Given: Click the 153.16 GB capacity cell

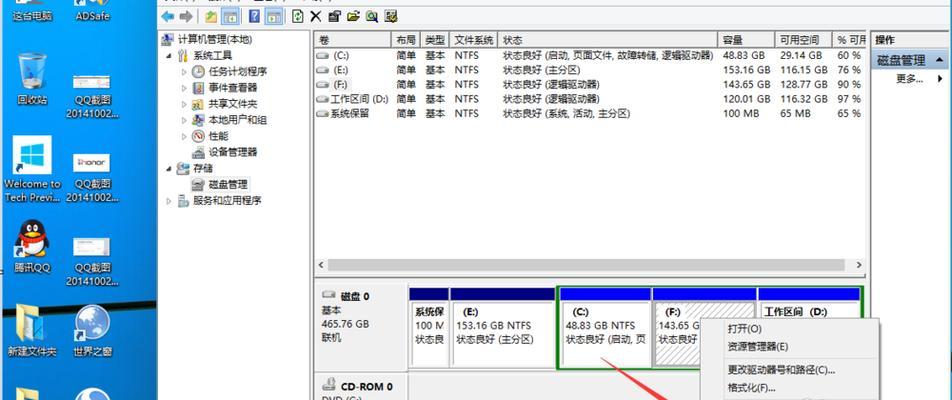Looking at the screenshot, I should click(x=747, y=70).
